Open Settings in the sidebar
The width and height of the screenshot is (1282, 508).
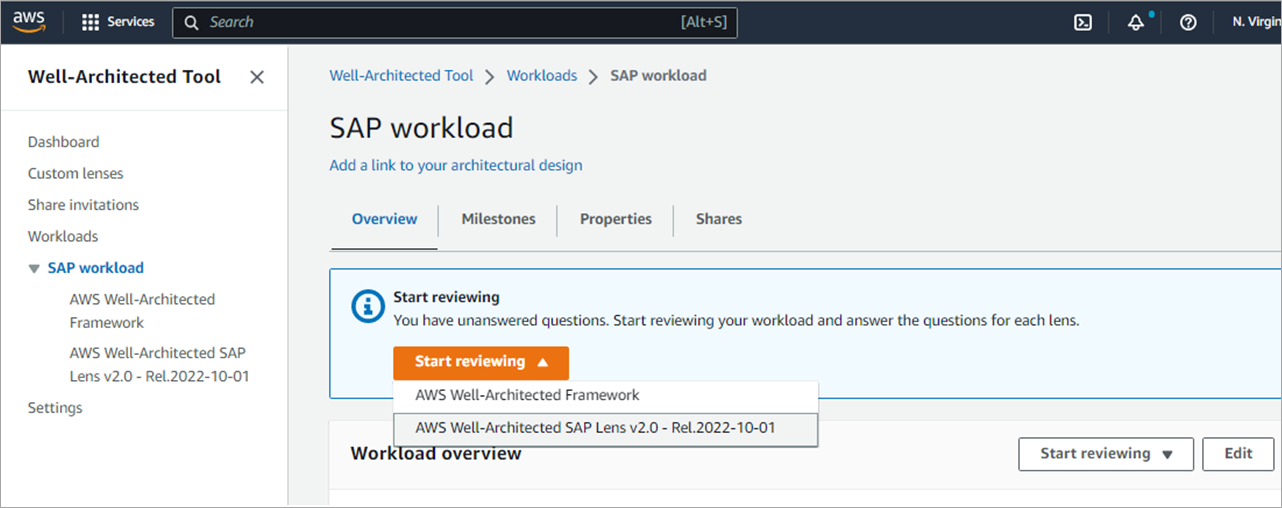(55, 408)
